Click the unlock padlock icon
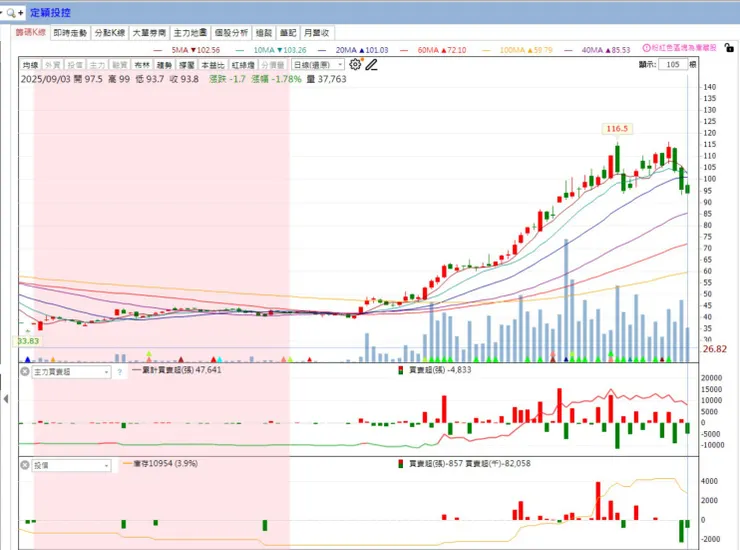Screen dimensions: 740x550 [729, 48]
